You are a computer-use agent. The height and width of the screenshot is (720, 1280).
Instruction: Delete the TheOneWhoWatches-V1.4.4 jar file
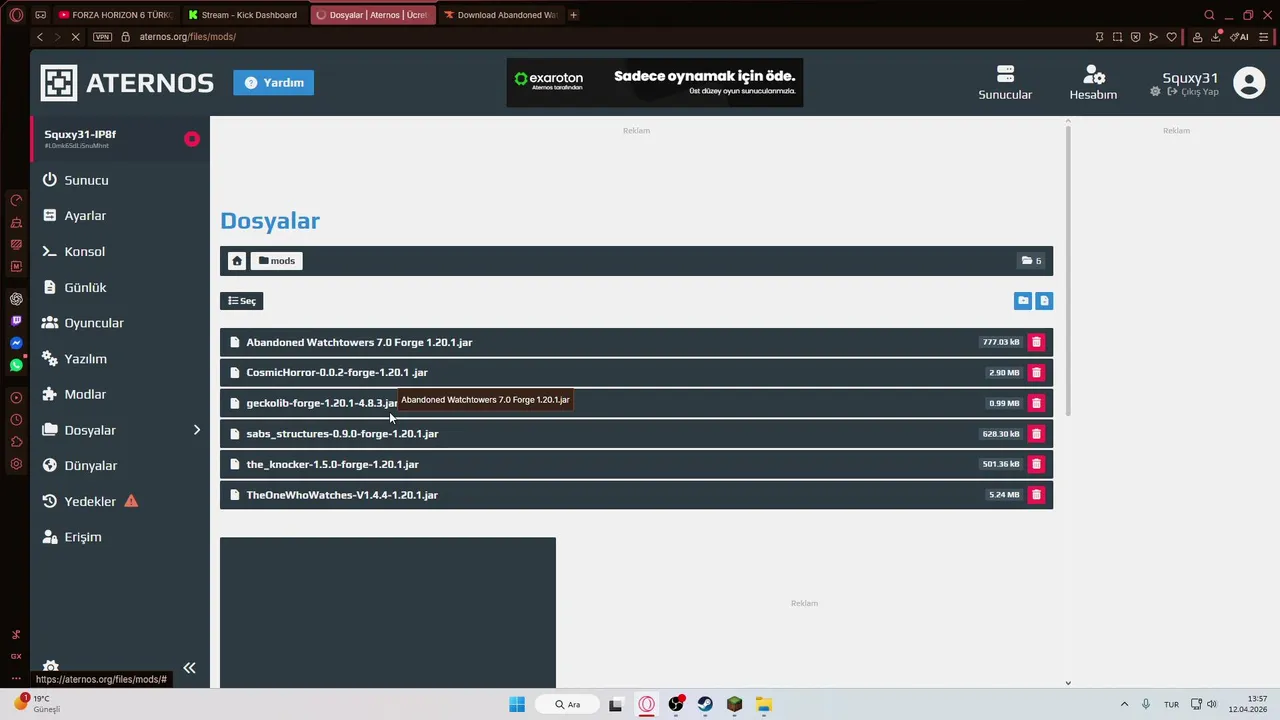1036,495
